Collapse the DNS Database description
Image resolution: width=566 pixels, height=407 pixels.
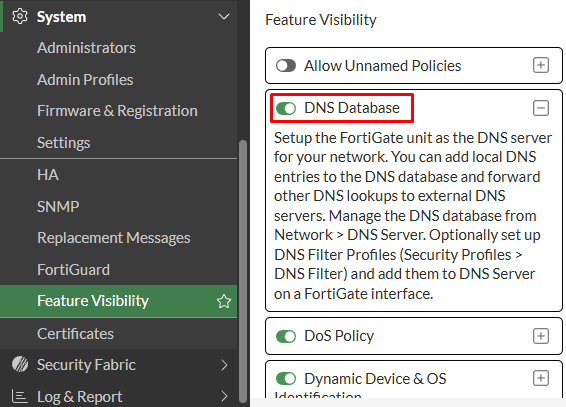coord(541,108)
